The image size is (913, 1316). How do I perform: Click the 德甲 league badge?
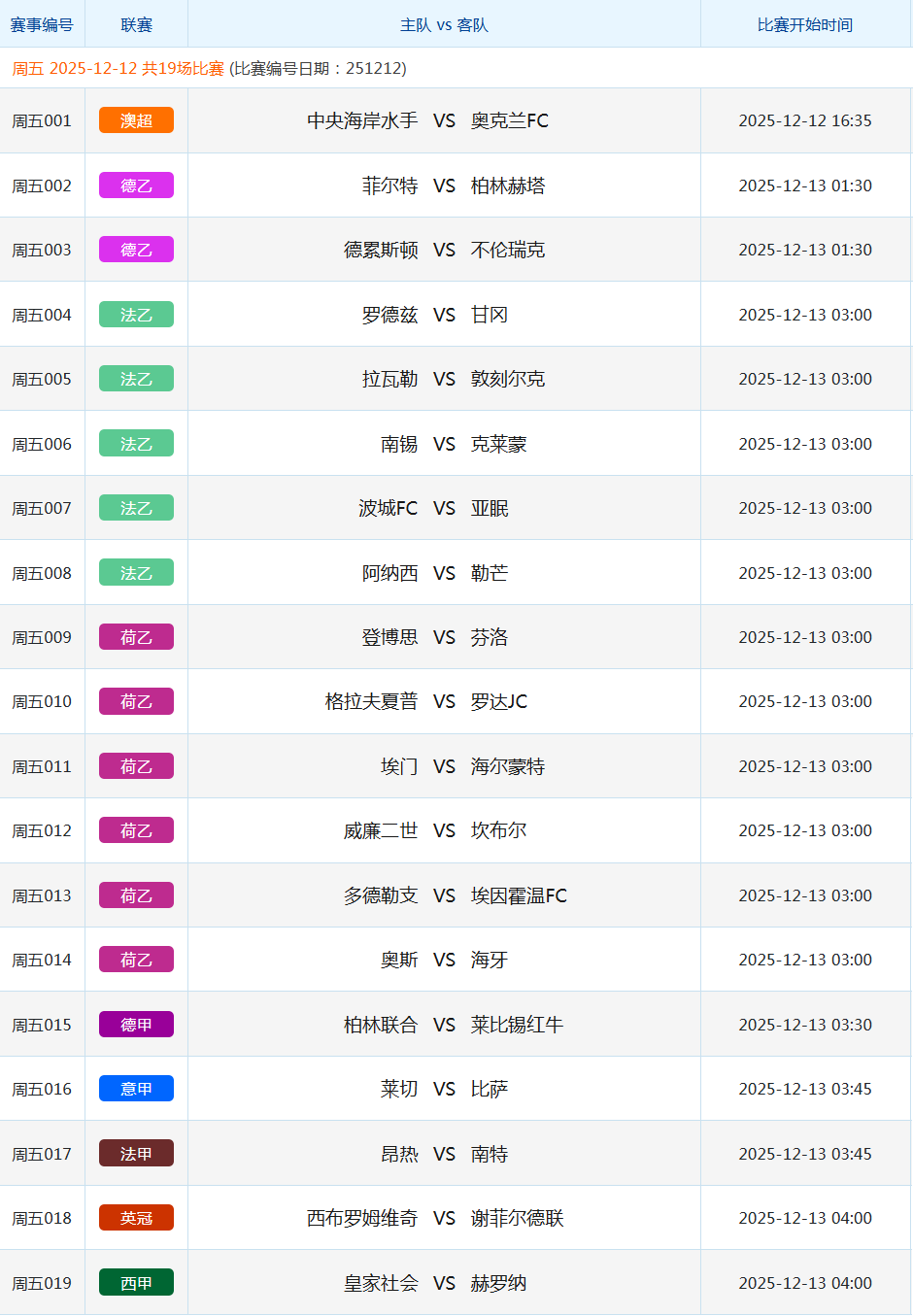[136, 1025]
